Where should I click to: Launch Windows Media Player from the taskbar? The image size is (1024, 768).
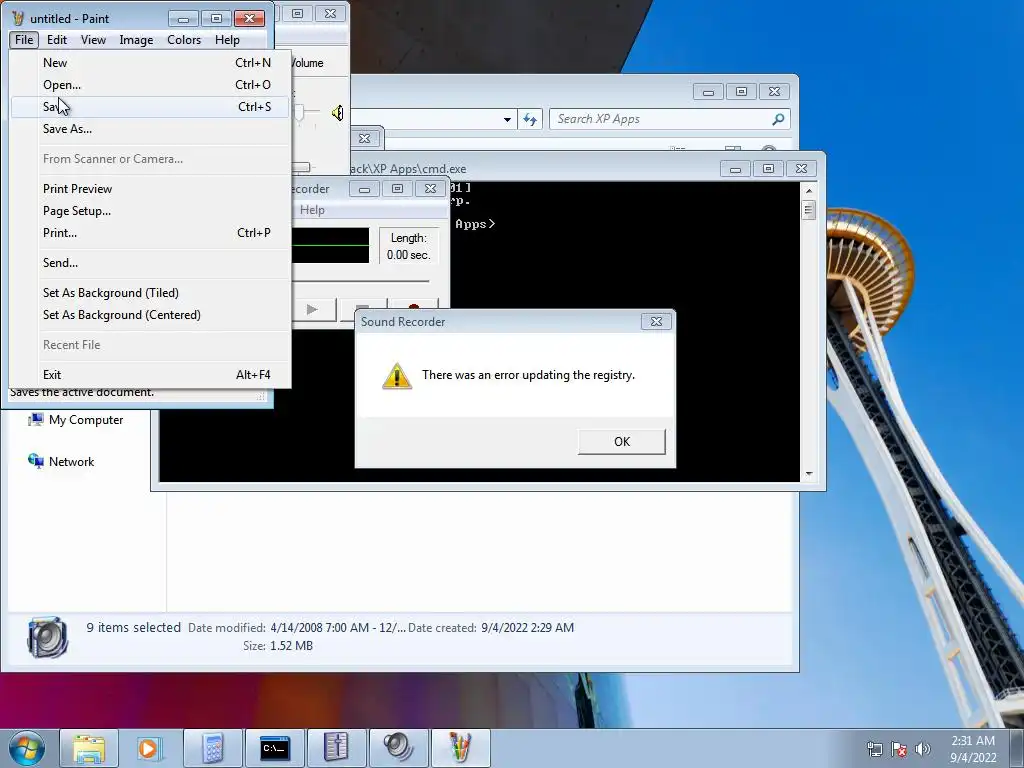[x=148, y=748]
